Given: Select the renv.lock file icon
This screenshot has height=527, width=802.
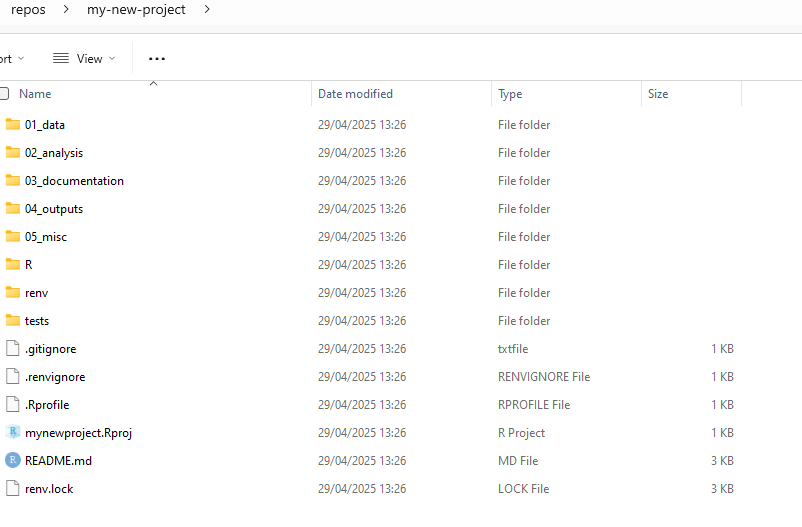Looking at the screenshot, I should pyautogui.click(x=12, y=489).
